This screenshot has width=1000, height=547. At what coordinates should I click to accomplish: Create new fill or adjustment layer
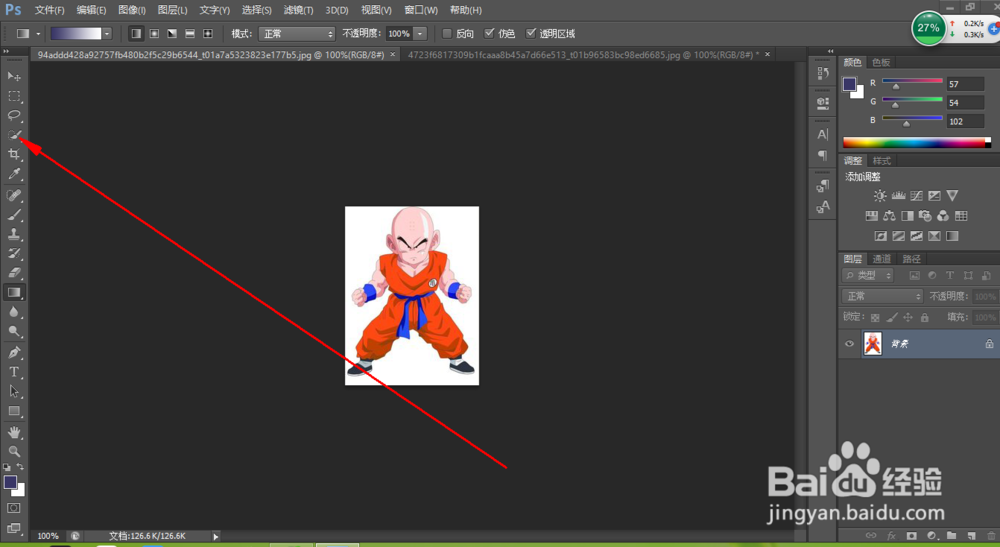point(932,536)
